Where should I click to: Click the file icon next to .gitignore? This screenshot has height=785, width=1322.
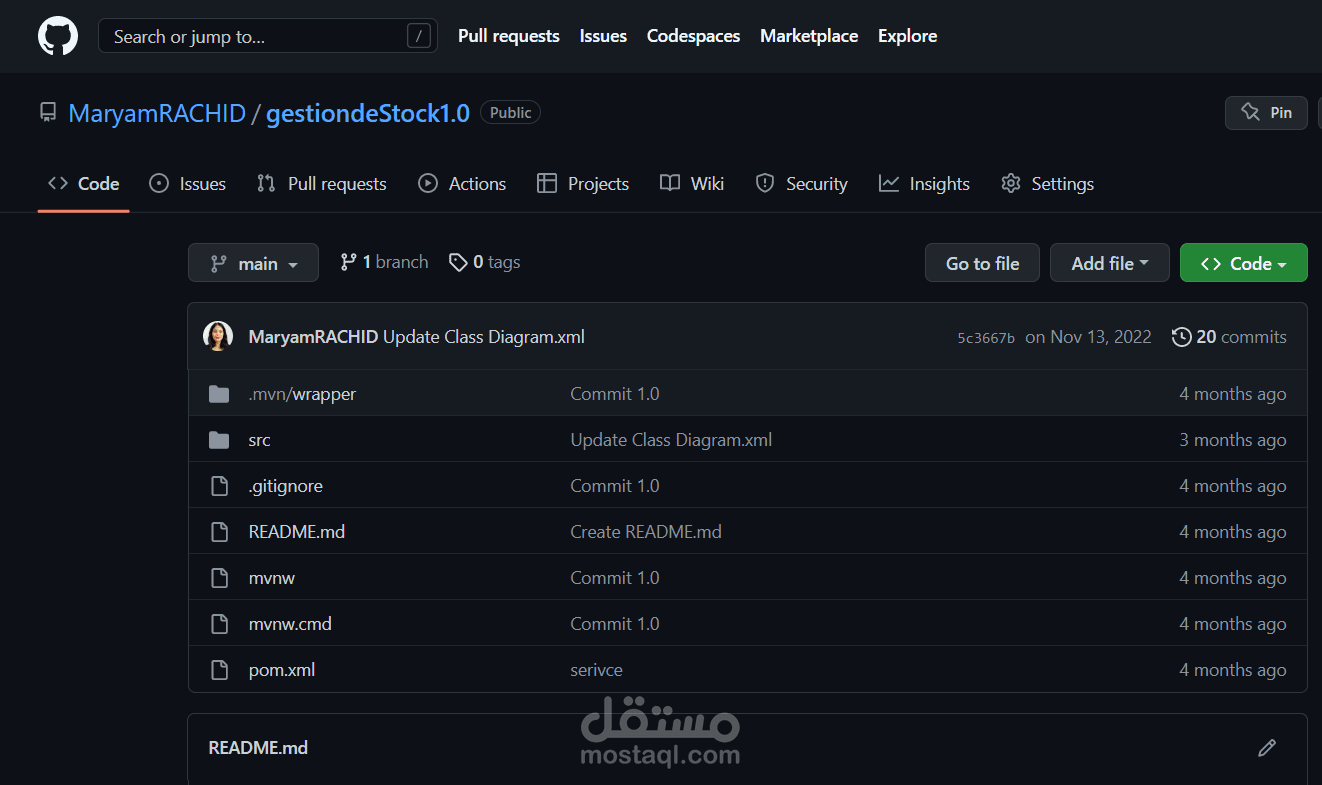pyautogui.click(x=219, y=486)
